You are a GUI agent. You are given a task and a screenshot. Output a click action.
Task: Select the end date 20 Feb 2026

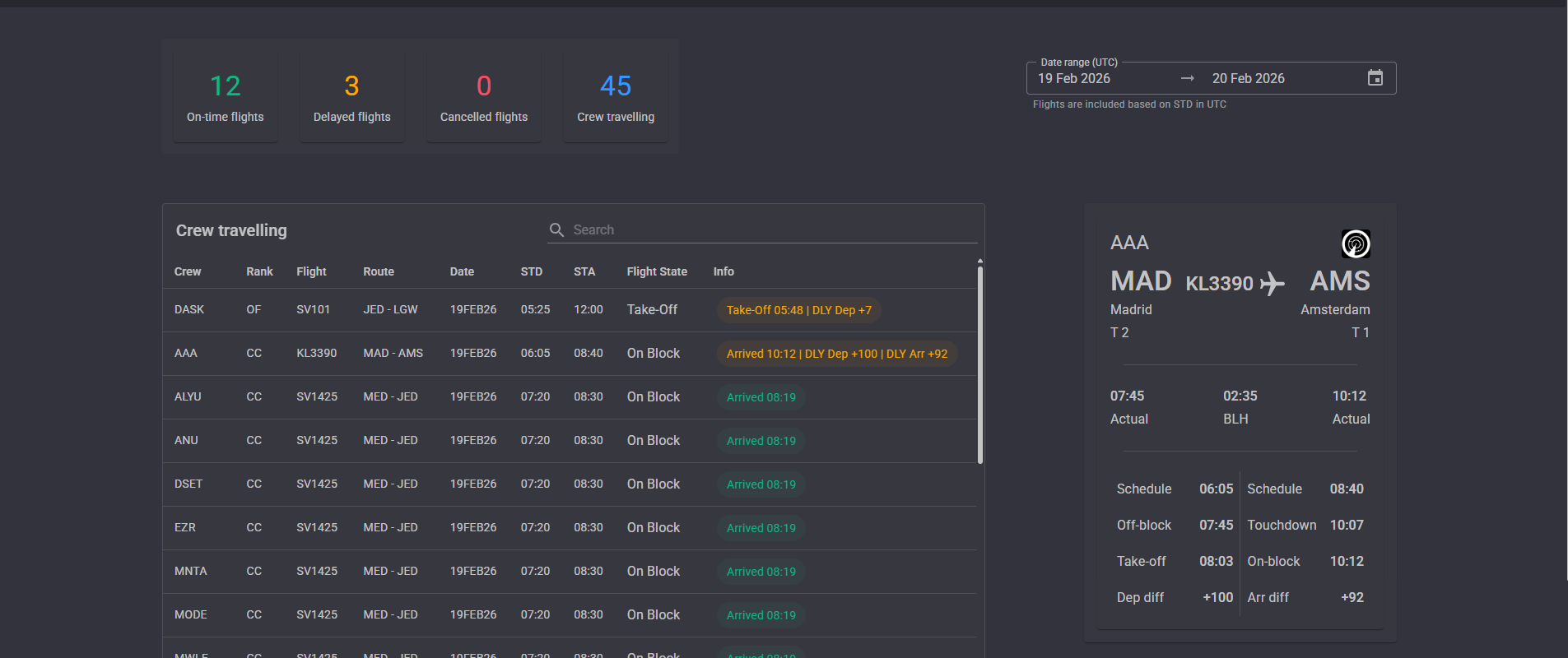coord(1248,78)
